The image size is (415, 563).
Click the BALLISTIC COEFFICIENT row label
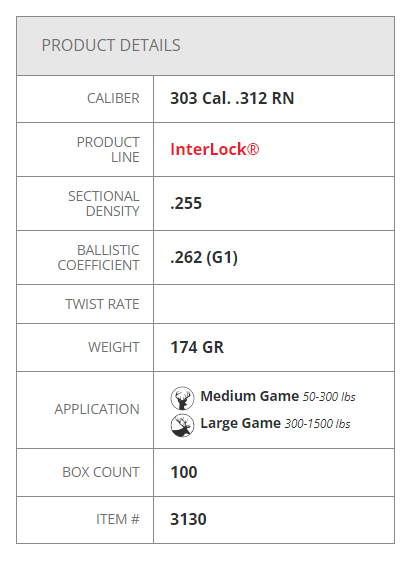[98, 258]
